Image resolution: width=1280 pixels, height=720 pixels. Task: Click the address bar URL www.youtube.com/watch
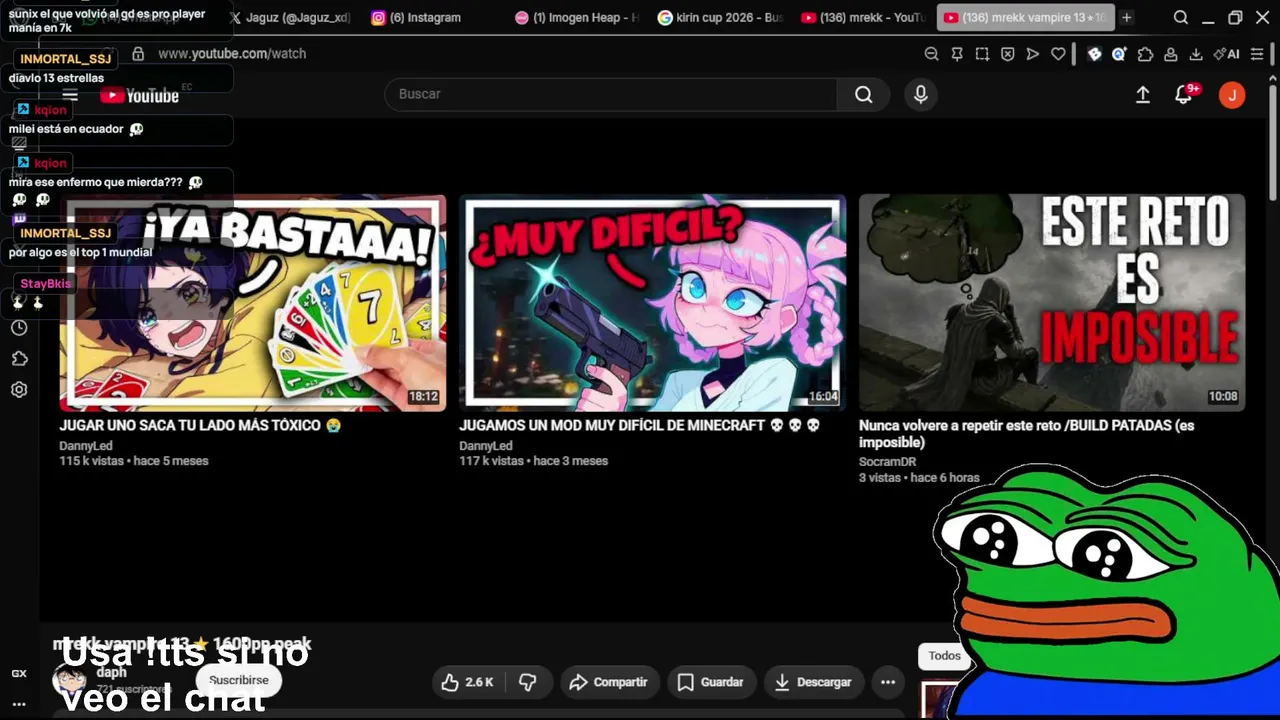pyautogui.click(x=232, y=54)
